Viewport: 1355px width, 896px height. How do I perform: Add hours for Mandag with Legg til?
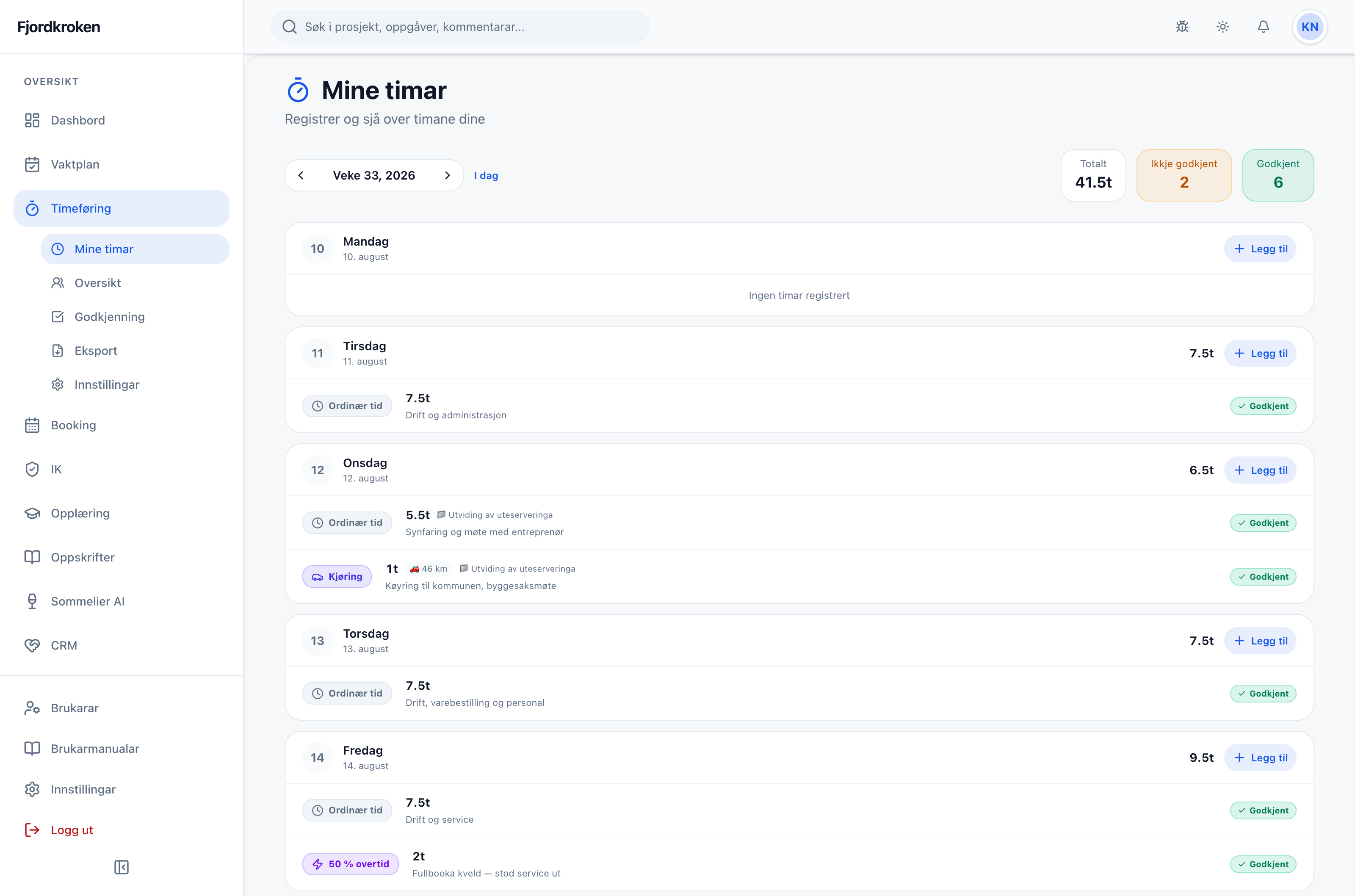pos(1260,249)
